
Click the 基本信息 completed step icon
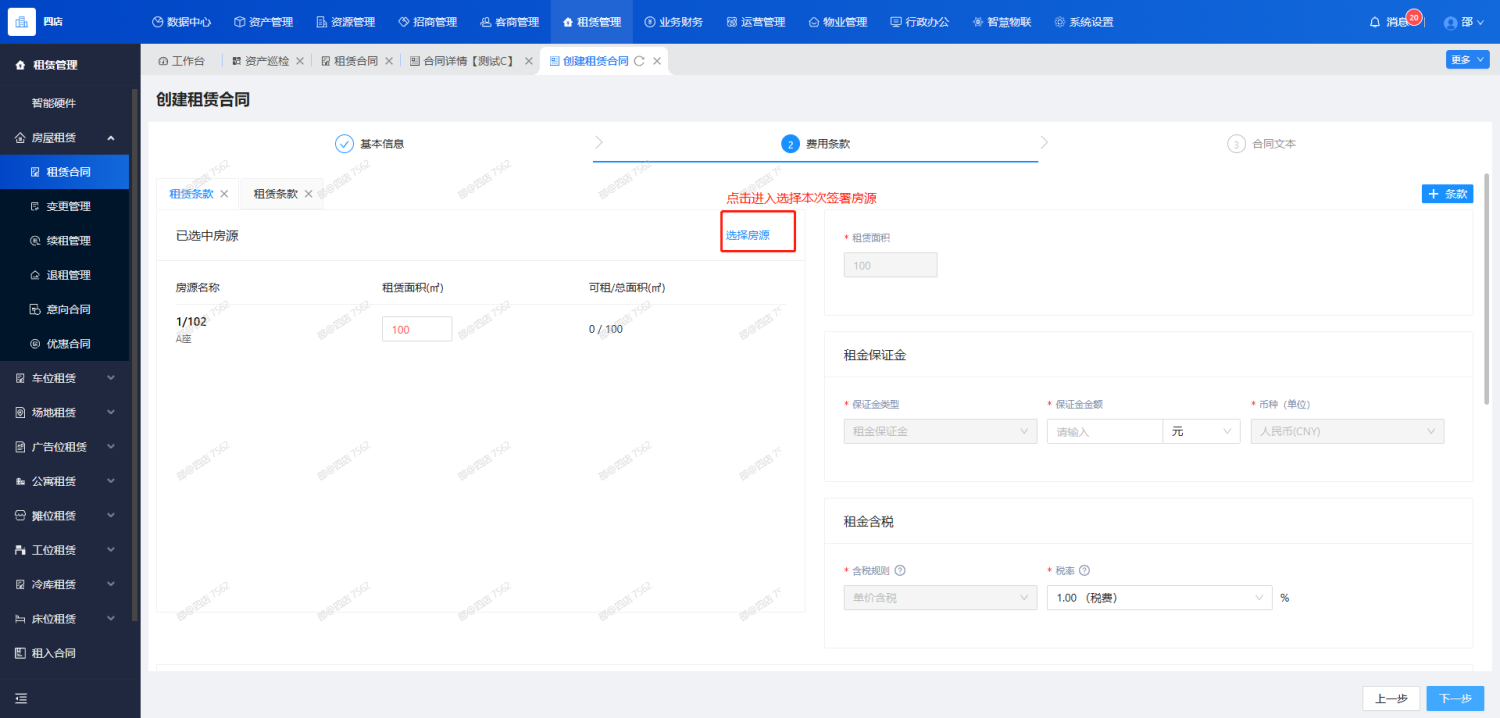click(344, 144)
